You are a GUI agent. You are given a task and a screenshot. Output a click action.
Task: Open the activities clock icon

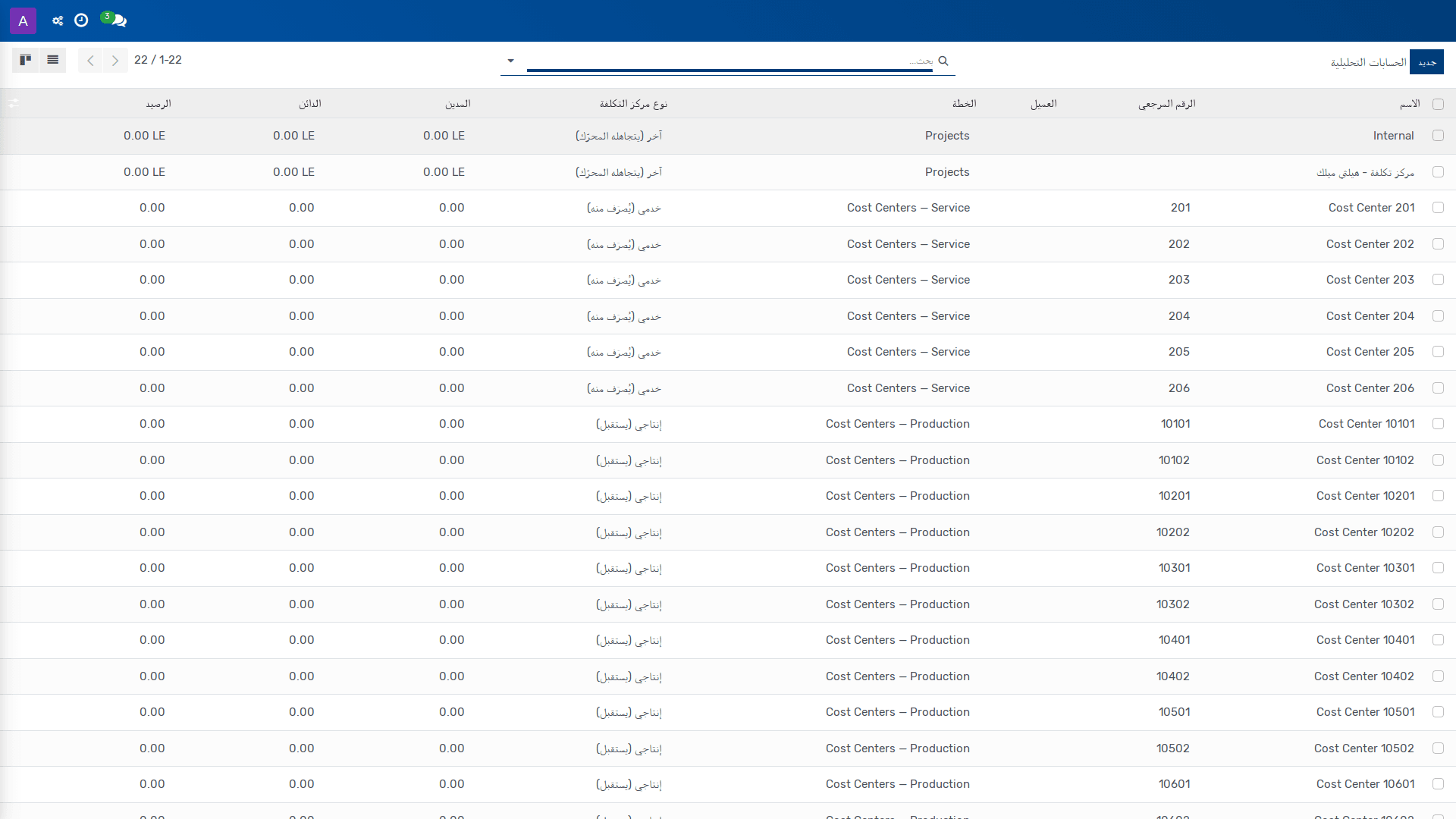[81, 20]
